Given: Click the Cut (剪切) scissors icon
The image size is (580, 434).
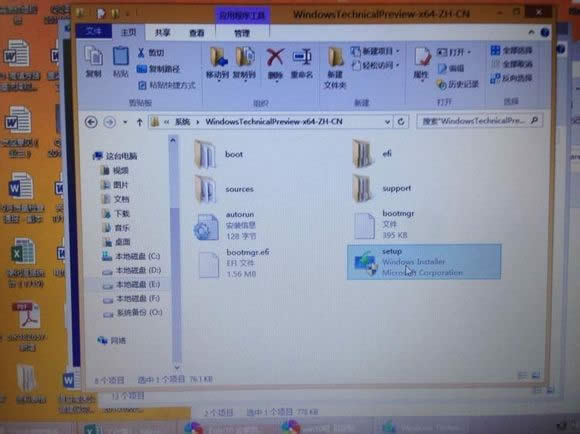Looking at the screenshot, I should (x=141, y=53).
